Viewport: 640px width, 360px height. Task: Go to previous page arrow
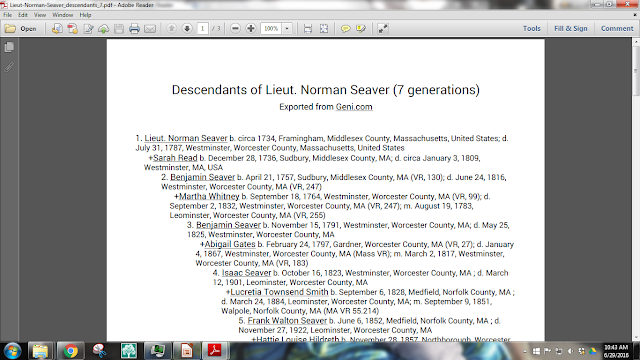[171, 29]
